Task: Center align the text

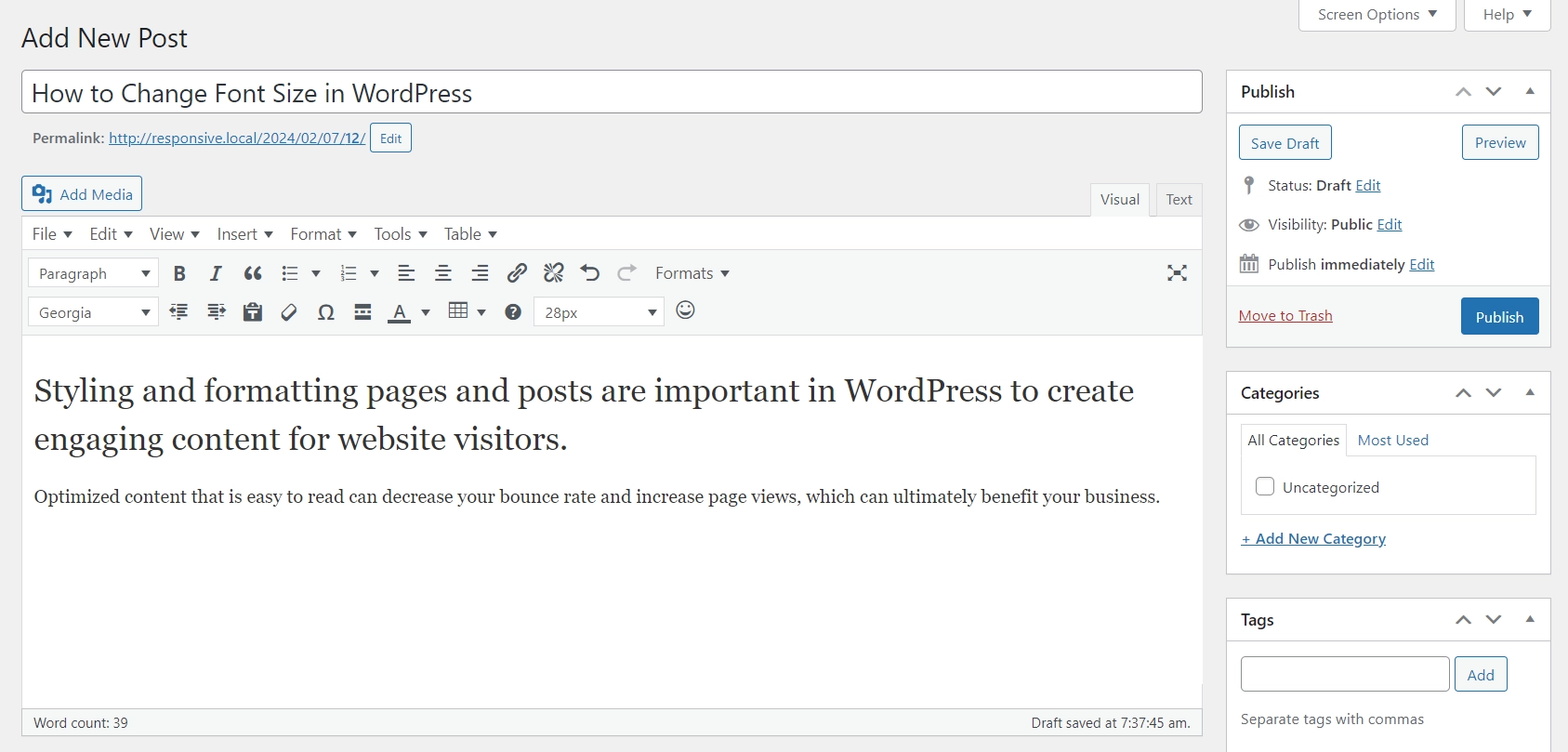Action: (443, 273)
